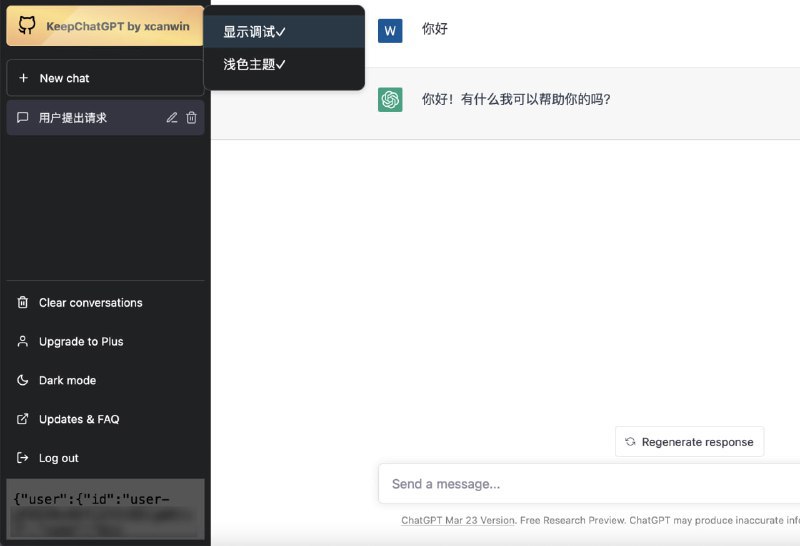
Task: Toggle the 显示调试 checked option
Action: pos(254,32)
